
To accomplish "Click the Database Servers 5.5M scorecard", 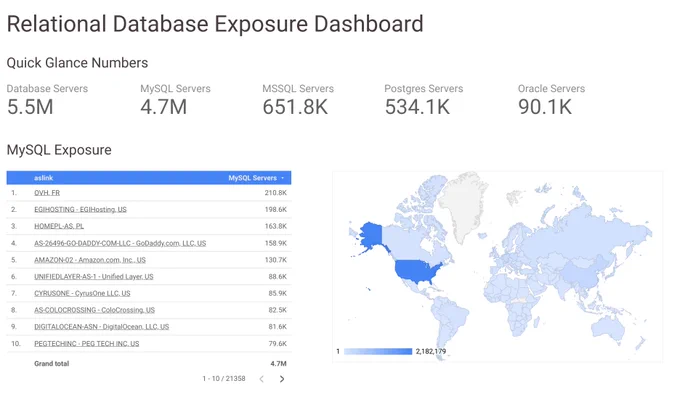I will [47, 101].
